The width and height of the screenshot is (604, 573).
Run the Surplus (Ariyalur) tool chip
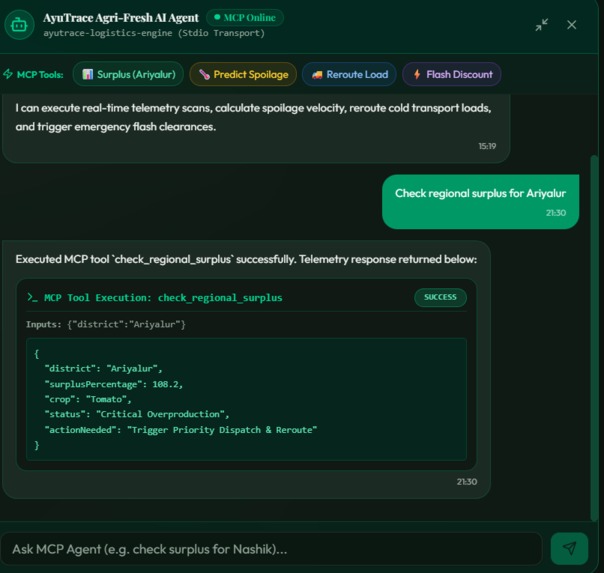pyautogui.click(x=128, y=74)
